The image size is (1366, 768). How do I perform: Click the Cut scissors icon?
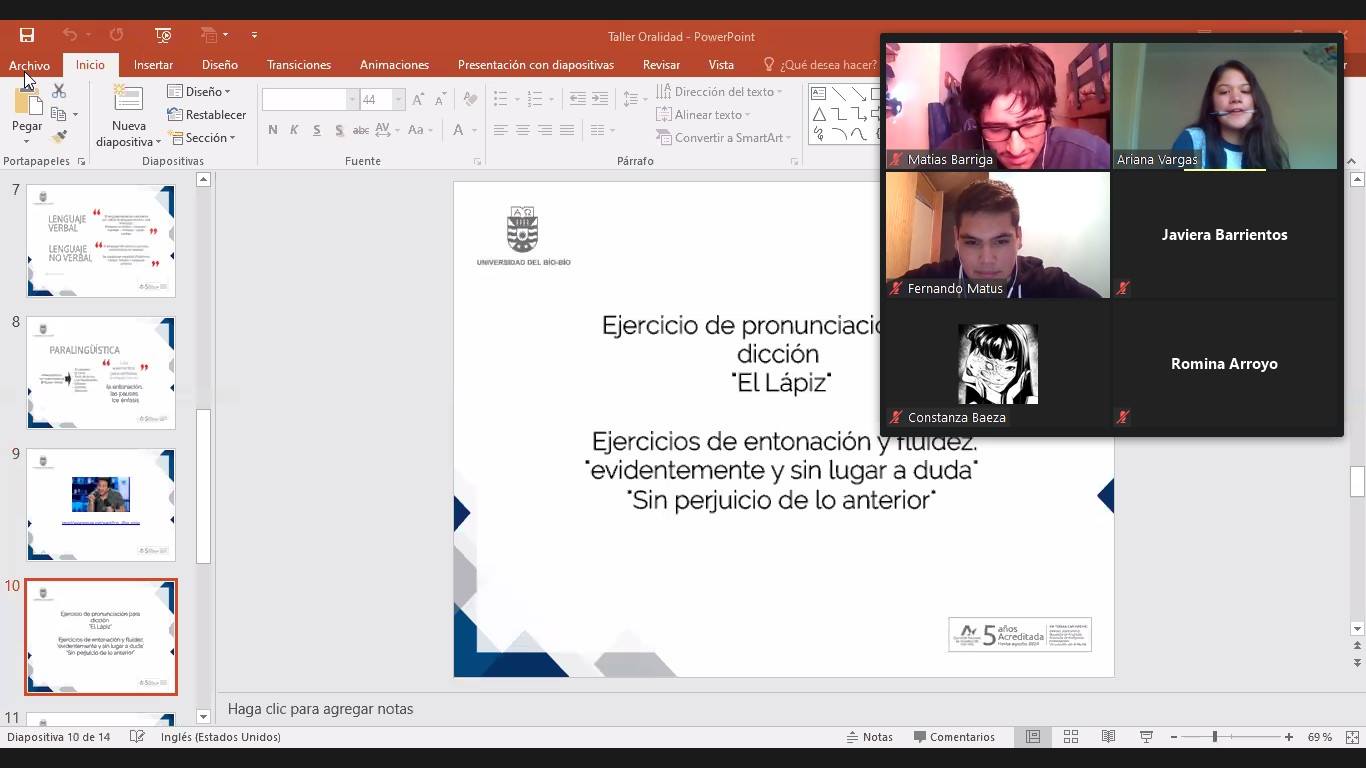(58, 92)
